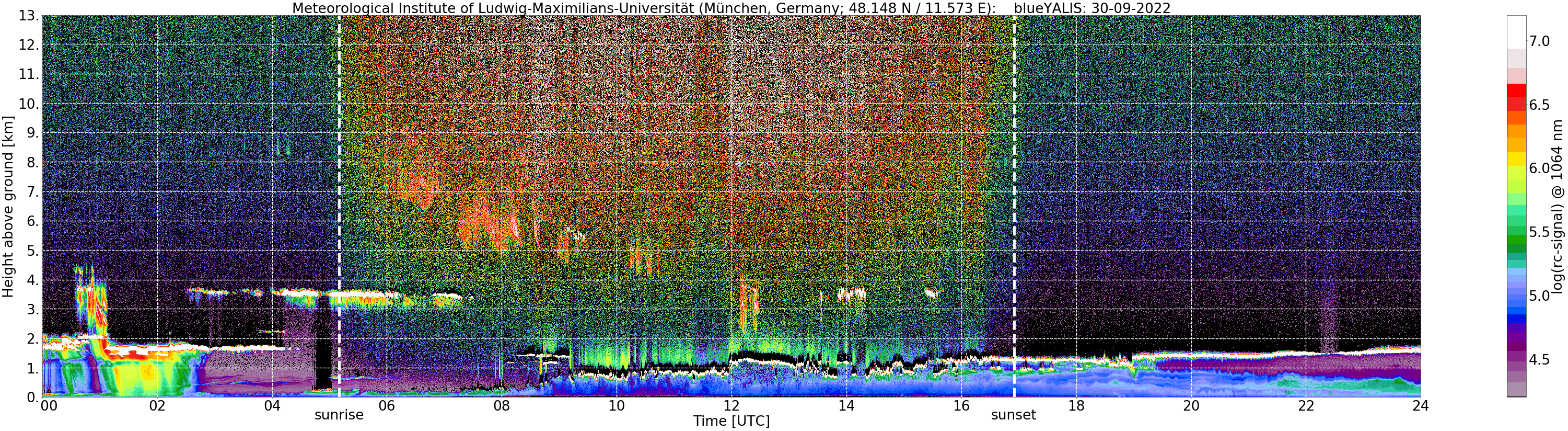The width and height of the screenshot is (1568, 431).
Task: Click the colorbar tick label '6.0'
Action: coord(1539,168)
